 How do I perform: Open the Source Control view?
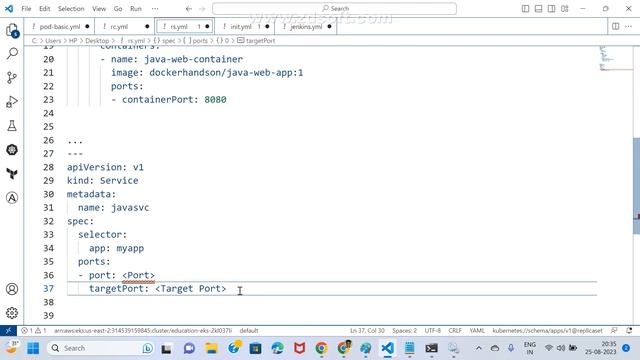[12, 78]
